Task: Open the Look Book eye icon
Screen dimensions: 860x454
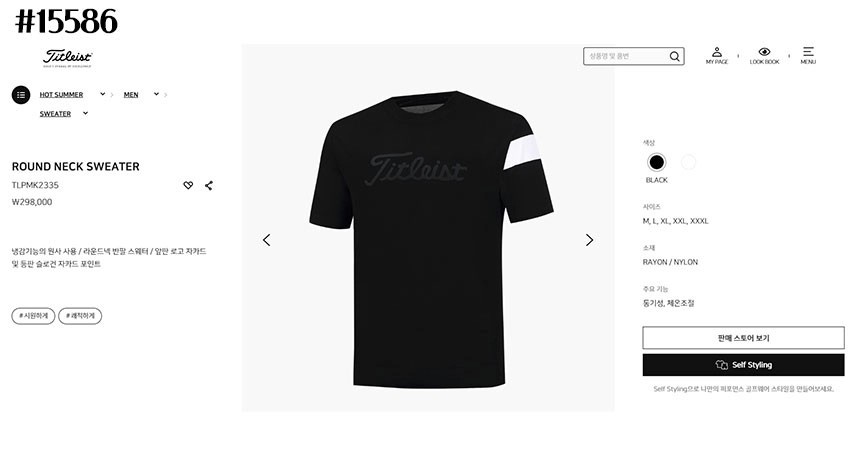Action: (x=764, y=55)
